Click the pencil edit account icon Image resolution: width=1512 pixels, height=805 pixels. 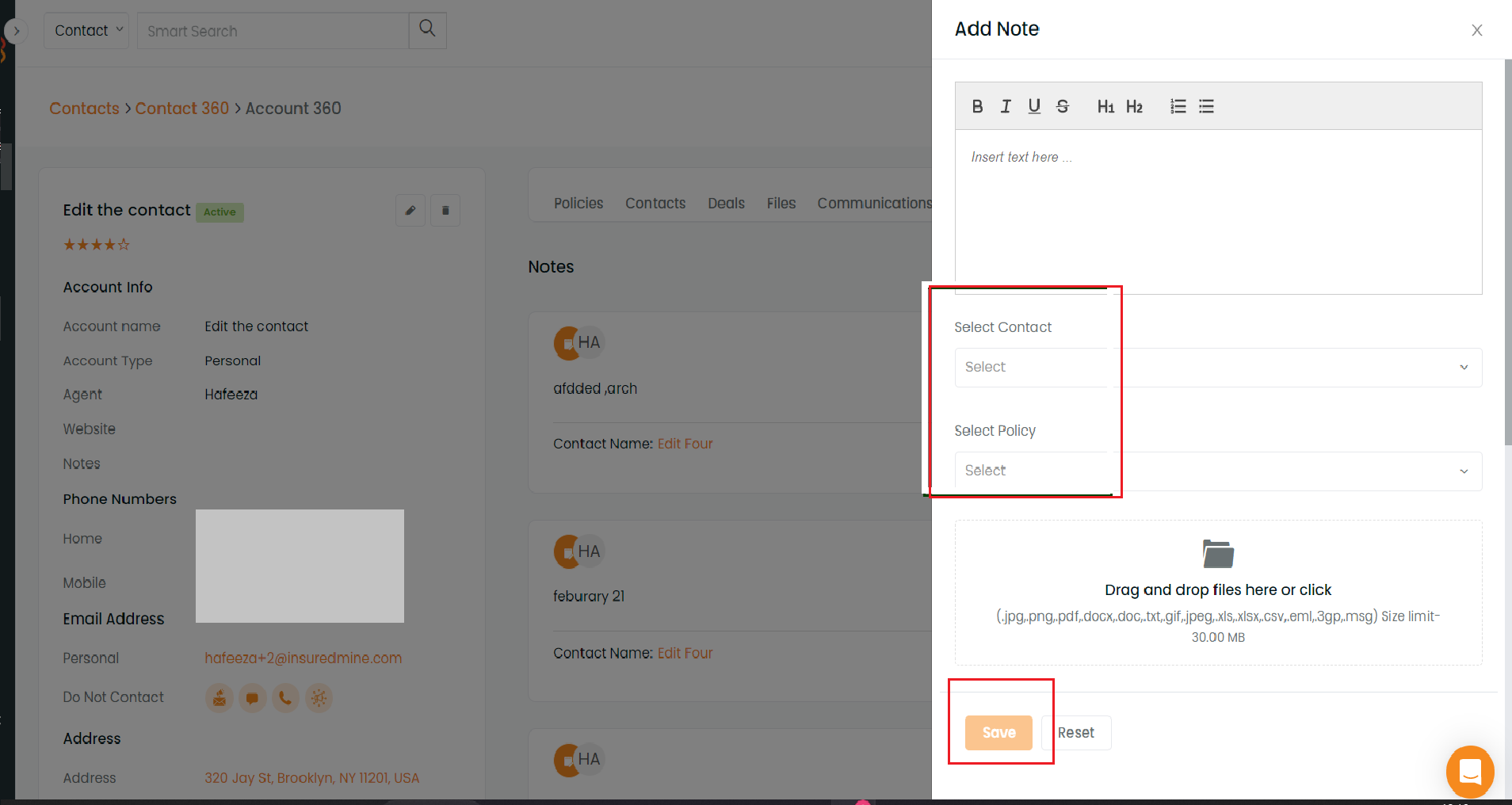tap(410, 211)
